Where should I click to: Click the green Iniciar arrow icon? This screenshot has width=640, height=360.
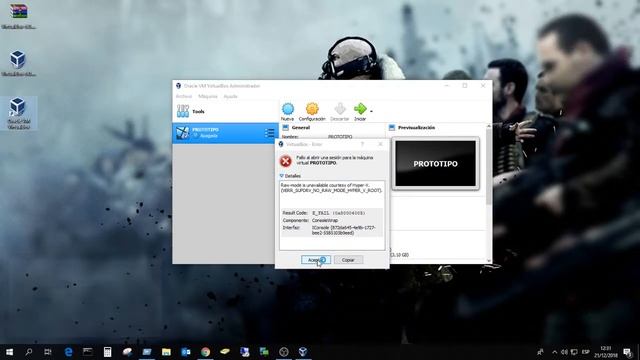click(360, 109)
